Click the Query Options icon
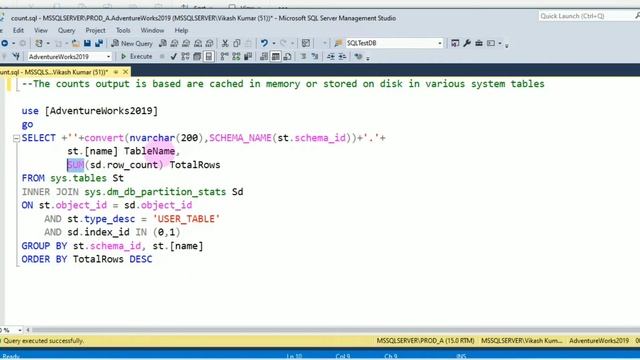Screen dimensions: 640x360 pyautogui.click(x=197, y=57)
